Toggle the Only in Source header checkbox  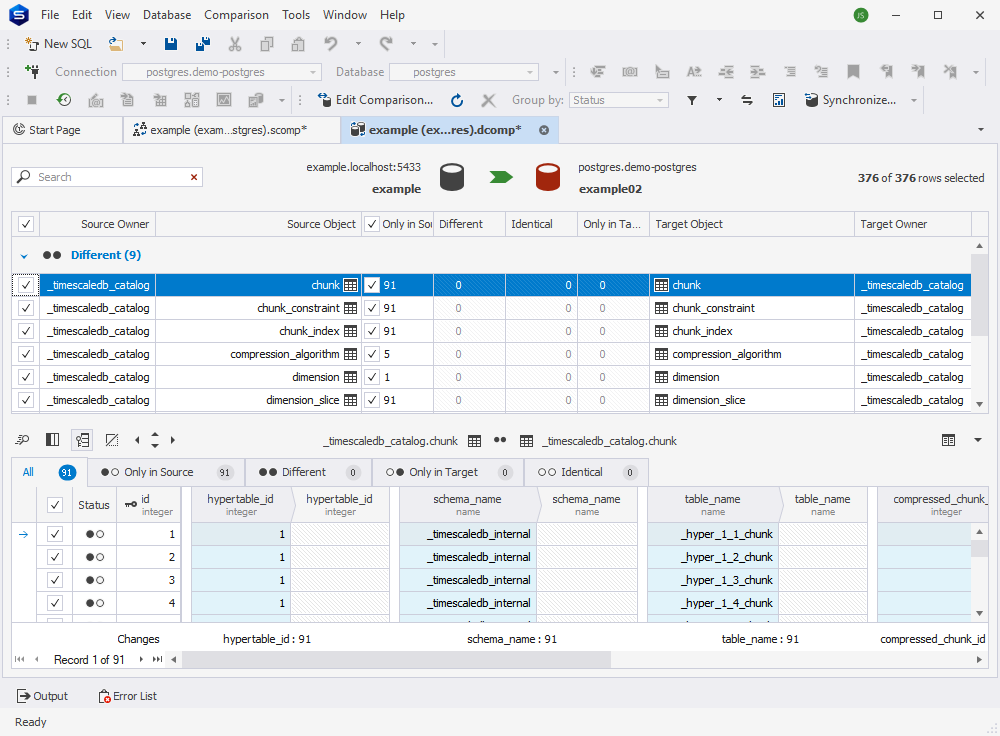(x=372, y=224)
